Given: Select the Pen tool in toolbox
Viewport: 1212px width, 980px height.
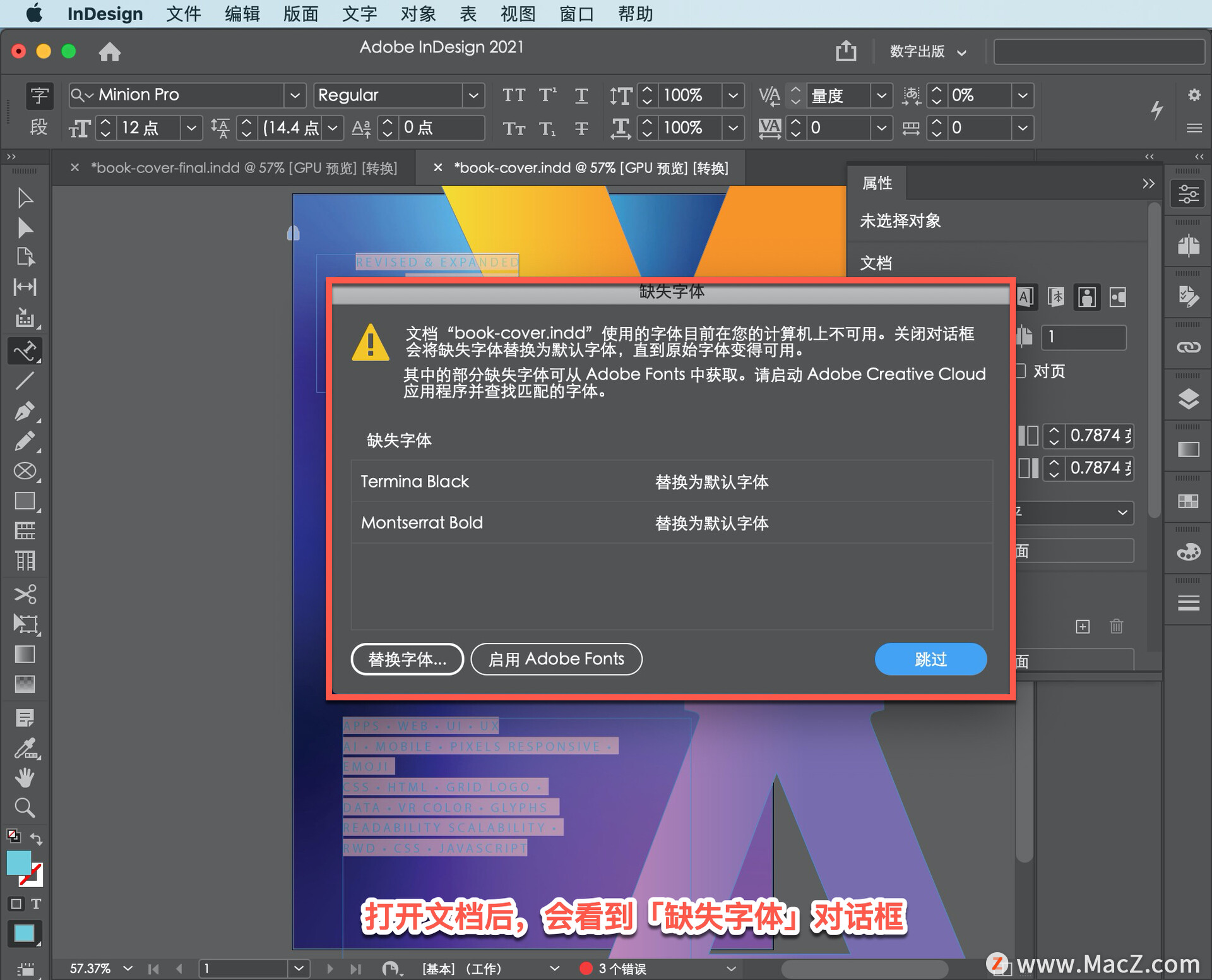Looking at the screenshot, I should click(x=25, y=411).
